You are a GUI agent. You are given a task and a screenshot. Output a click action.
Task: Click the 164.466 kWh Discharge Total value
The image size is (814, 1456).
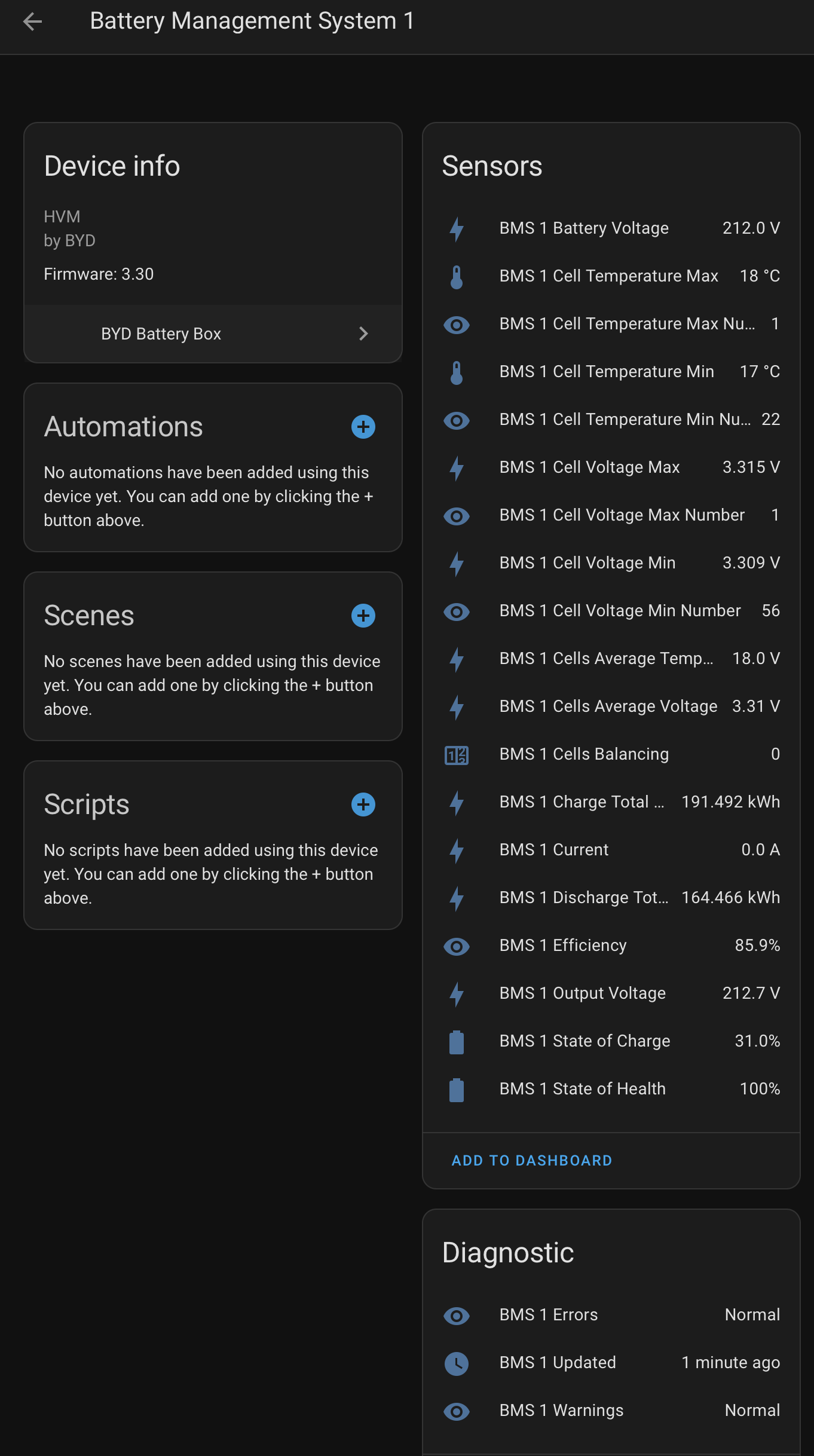coord(730,898)
